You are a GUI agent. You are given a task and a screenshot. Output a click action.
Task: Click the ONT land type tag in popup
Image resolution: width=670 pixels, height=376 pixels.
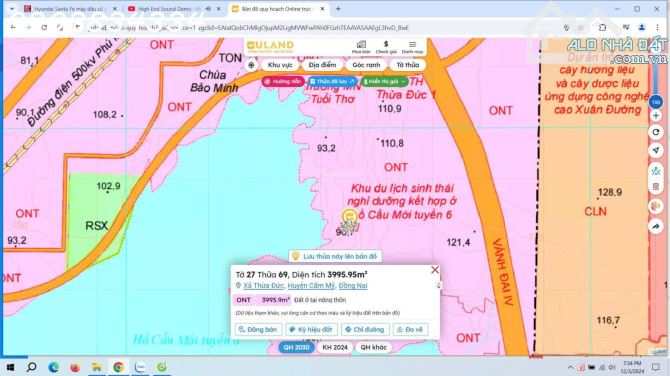click(244, 300)
